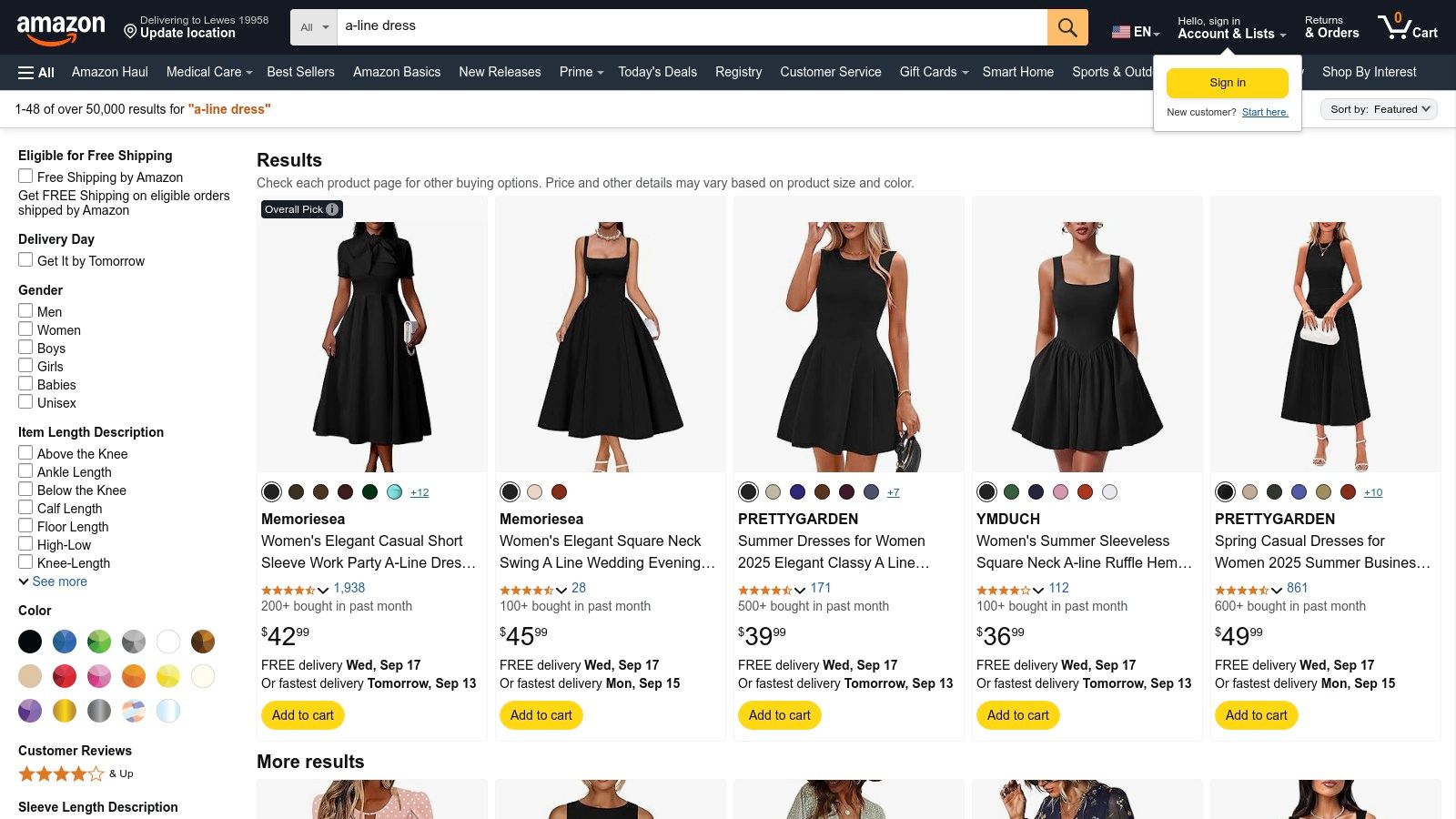
Task: Go to Customer Service
Action: point(830,72)
